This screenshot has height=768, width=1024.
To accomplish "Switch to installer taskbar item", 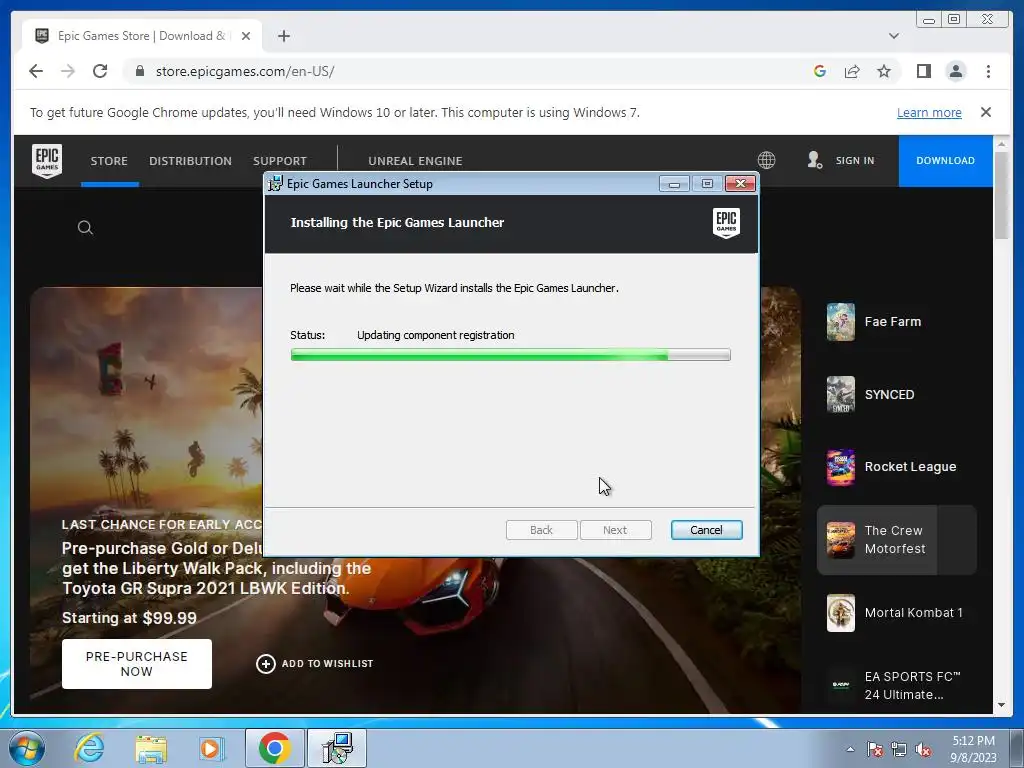I will tap(337, 748).
